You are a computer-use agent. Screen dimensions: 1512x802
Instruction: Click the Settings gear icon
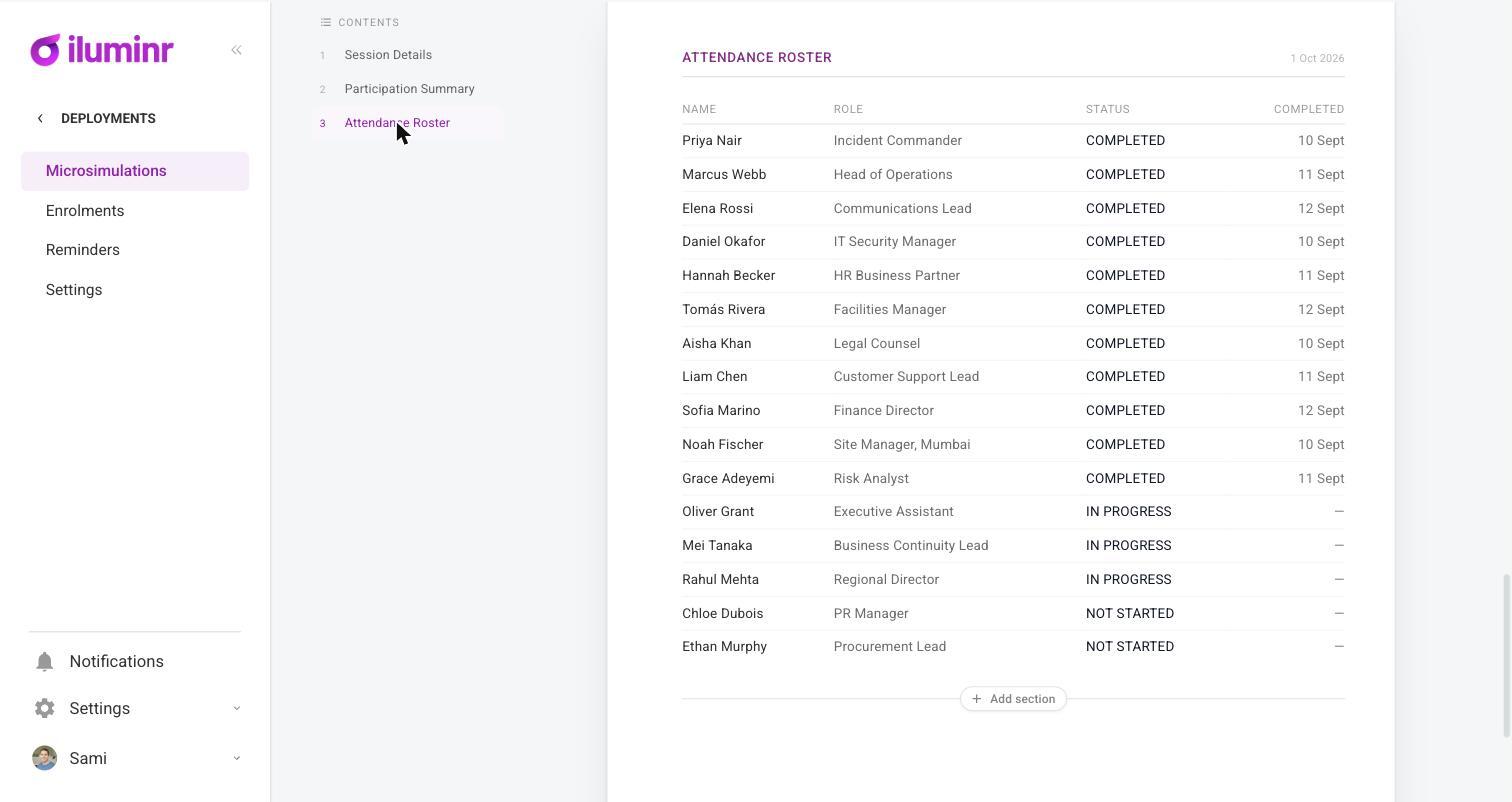point(44,708)
